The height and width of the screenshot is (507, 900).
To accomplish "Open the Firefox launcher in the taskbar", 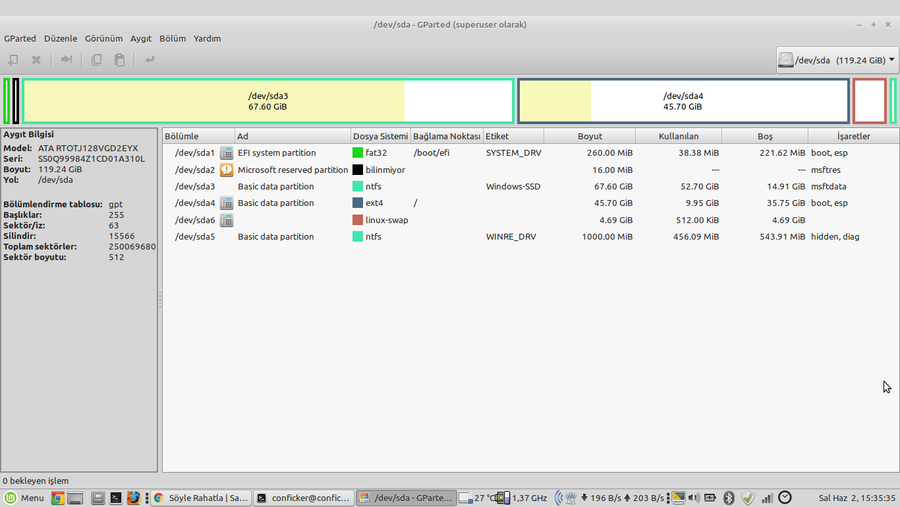I will (133, 498).
